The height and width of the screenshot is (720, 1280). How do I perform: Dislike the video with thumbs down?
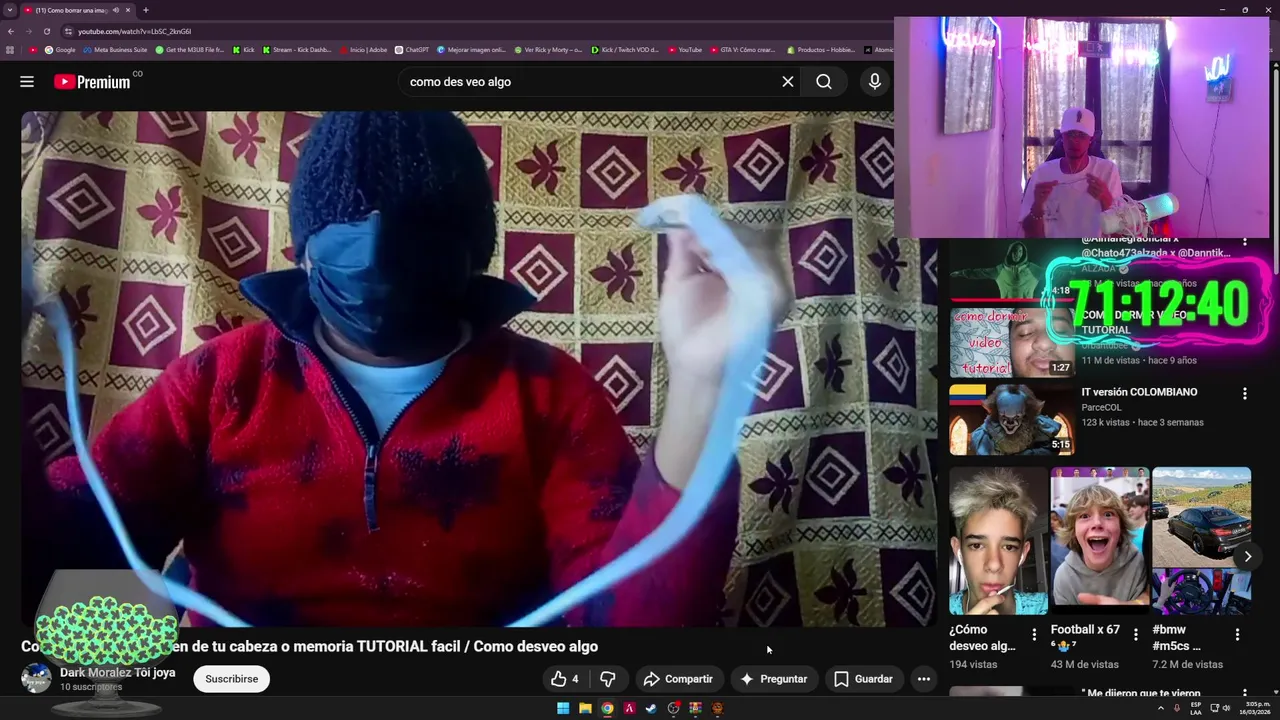click(607, 679)
